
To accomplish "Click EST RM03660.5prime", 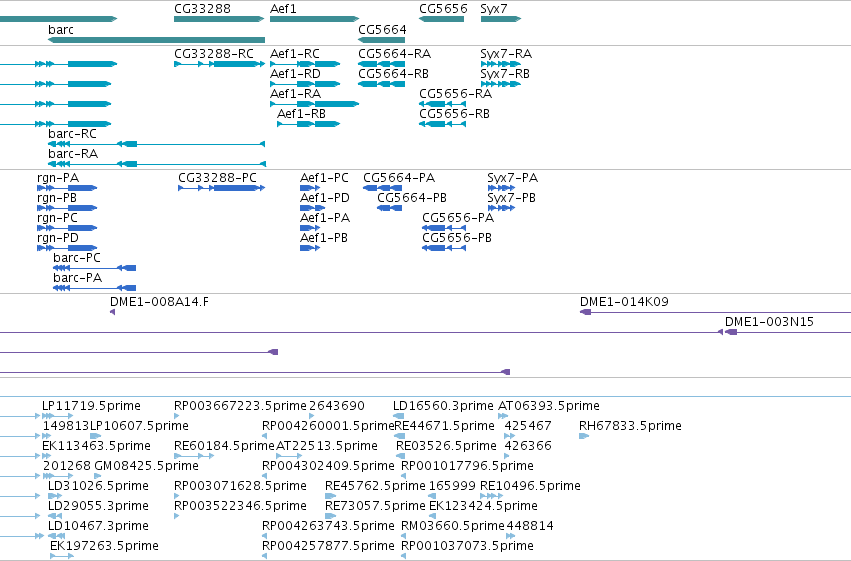I will tap(453, 526).
